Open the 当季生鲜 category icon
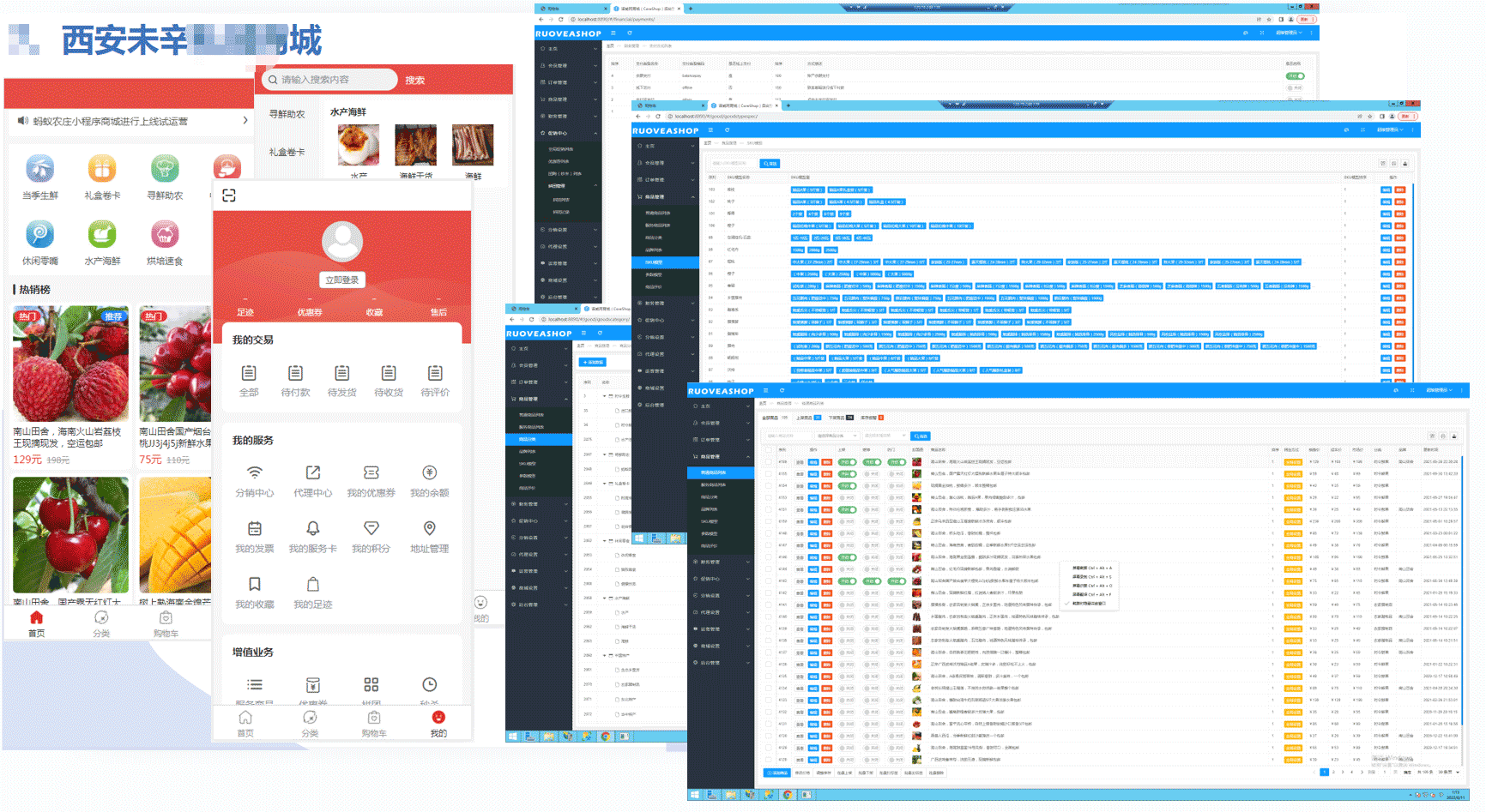The width and height of the screenshot is (1486, 812). click(x=39, y=169)
